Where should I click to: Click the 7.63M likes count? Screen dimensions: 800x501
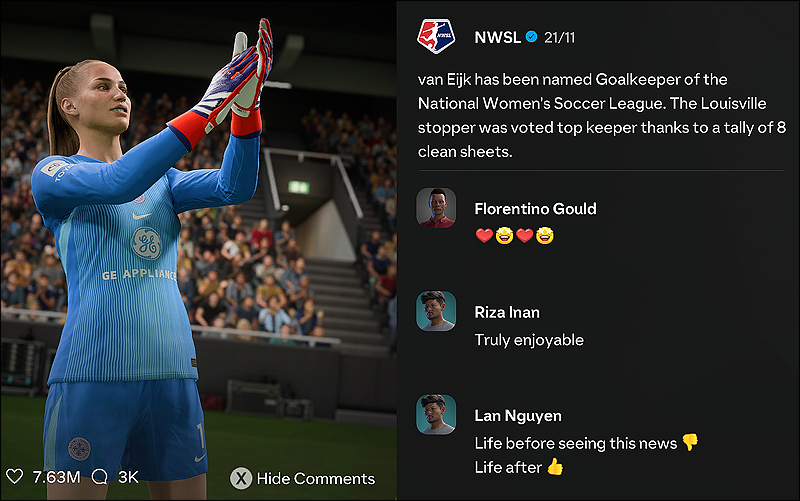click(57, 477)
